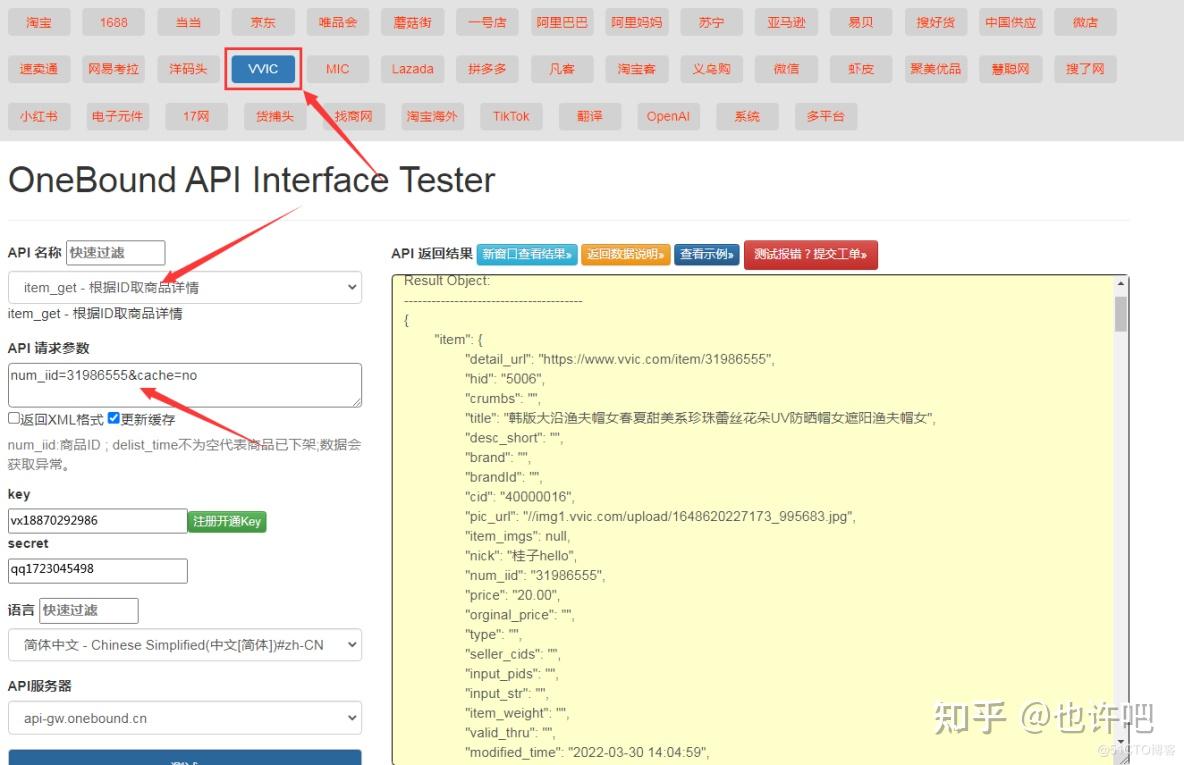Screen dimensions: 1184x765
Task: Open the API服务器 server dropdown
Action: [184, 718]
